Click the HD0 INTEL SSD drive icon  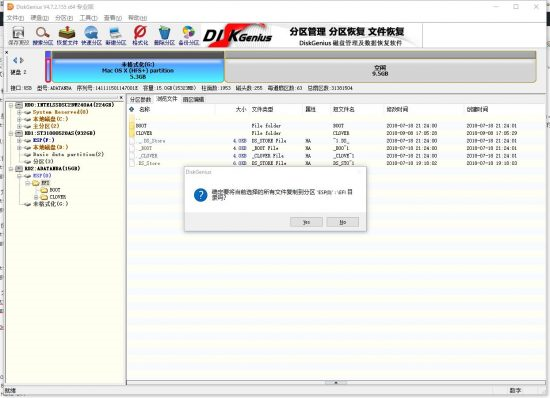19,105
